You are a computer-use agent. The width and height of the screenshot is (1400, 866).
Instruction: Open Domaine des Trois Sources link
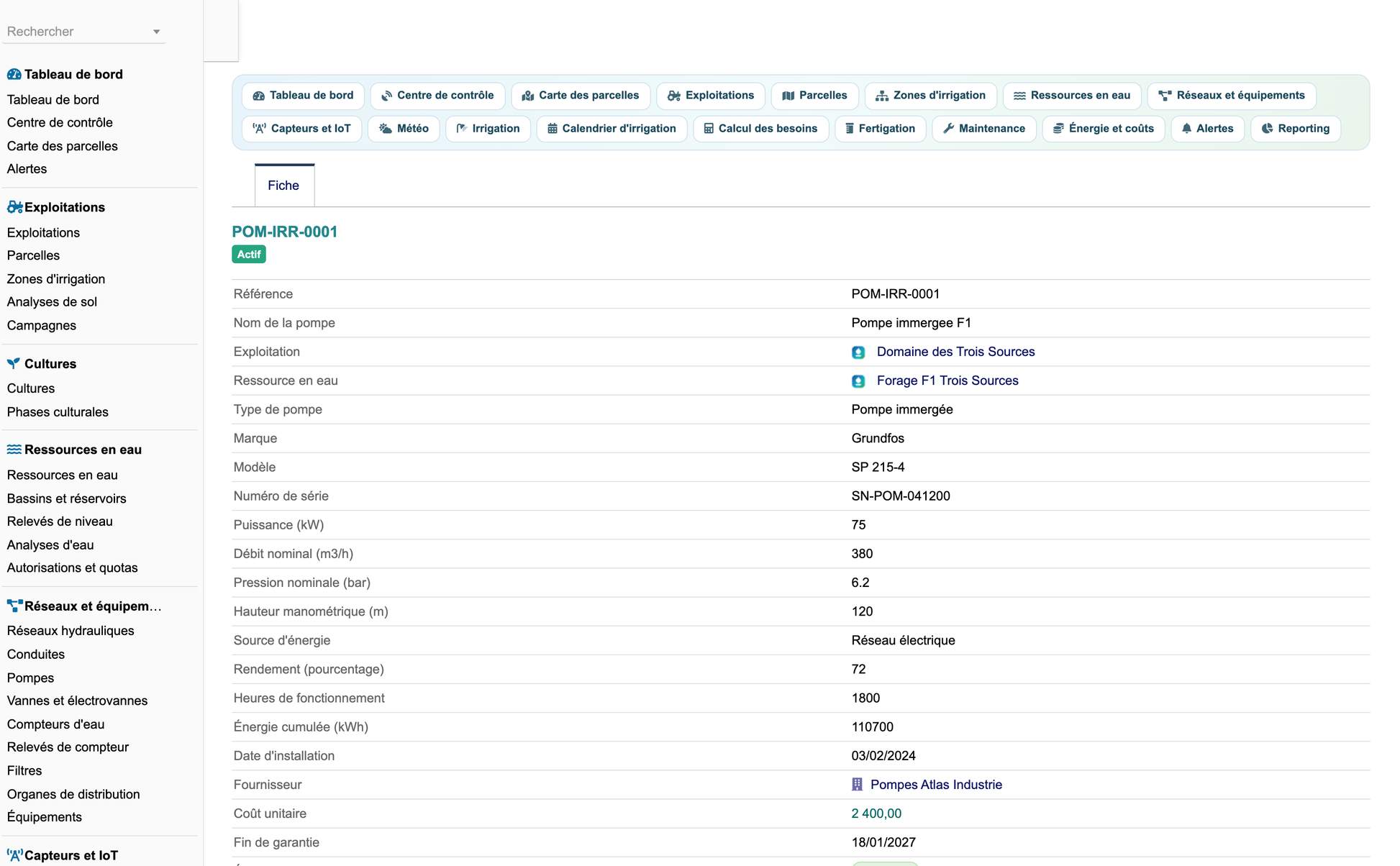[x=955, y=352]
